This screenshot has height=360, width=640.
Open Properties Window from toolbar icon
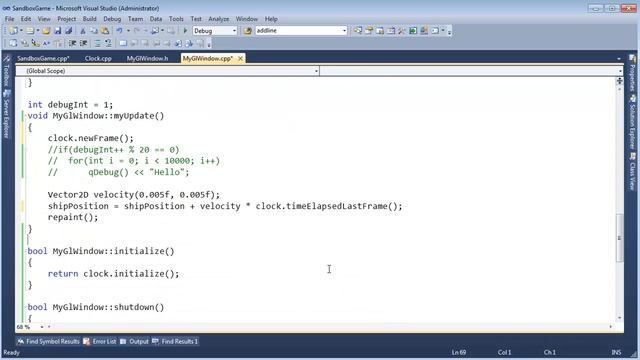(369, 31)
